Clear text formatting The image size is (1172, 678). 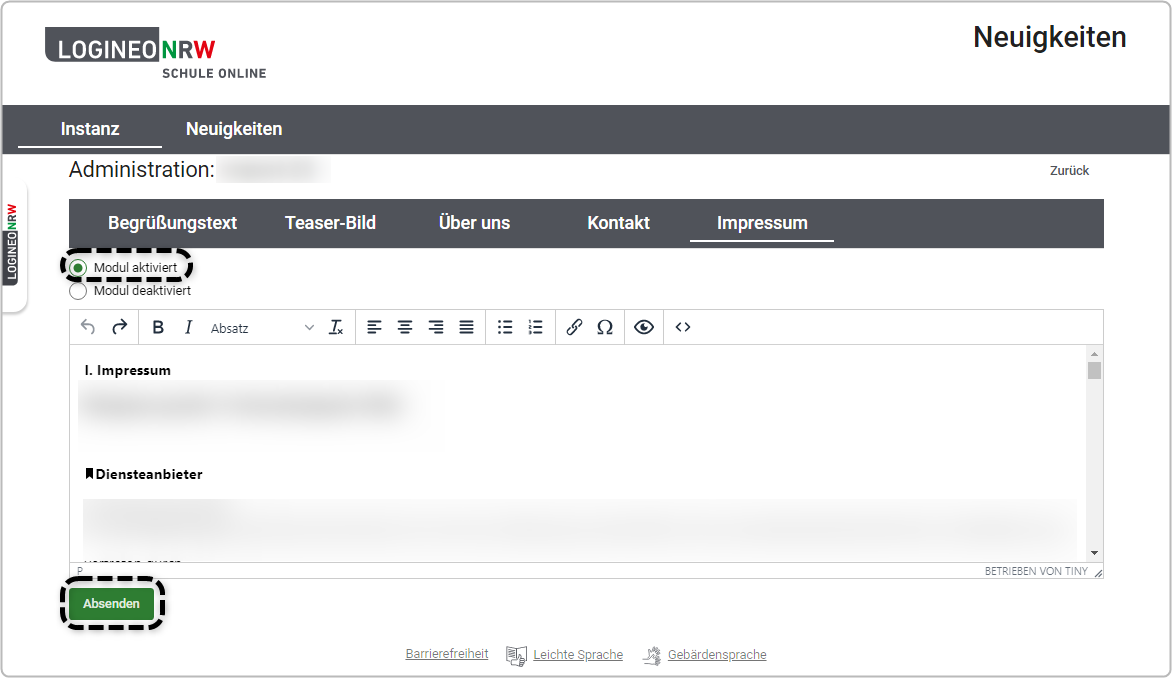pos(336,327)
